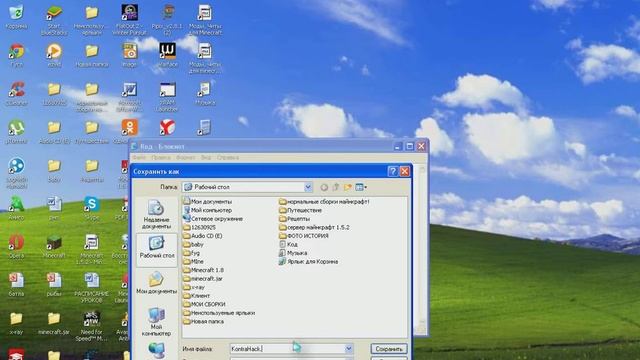
Task: Select the Warface desktop icon
Action: pos(167,55)
